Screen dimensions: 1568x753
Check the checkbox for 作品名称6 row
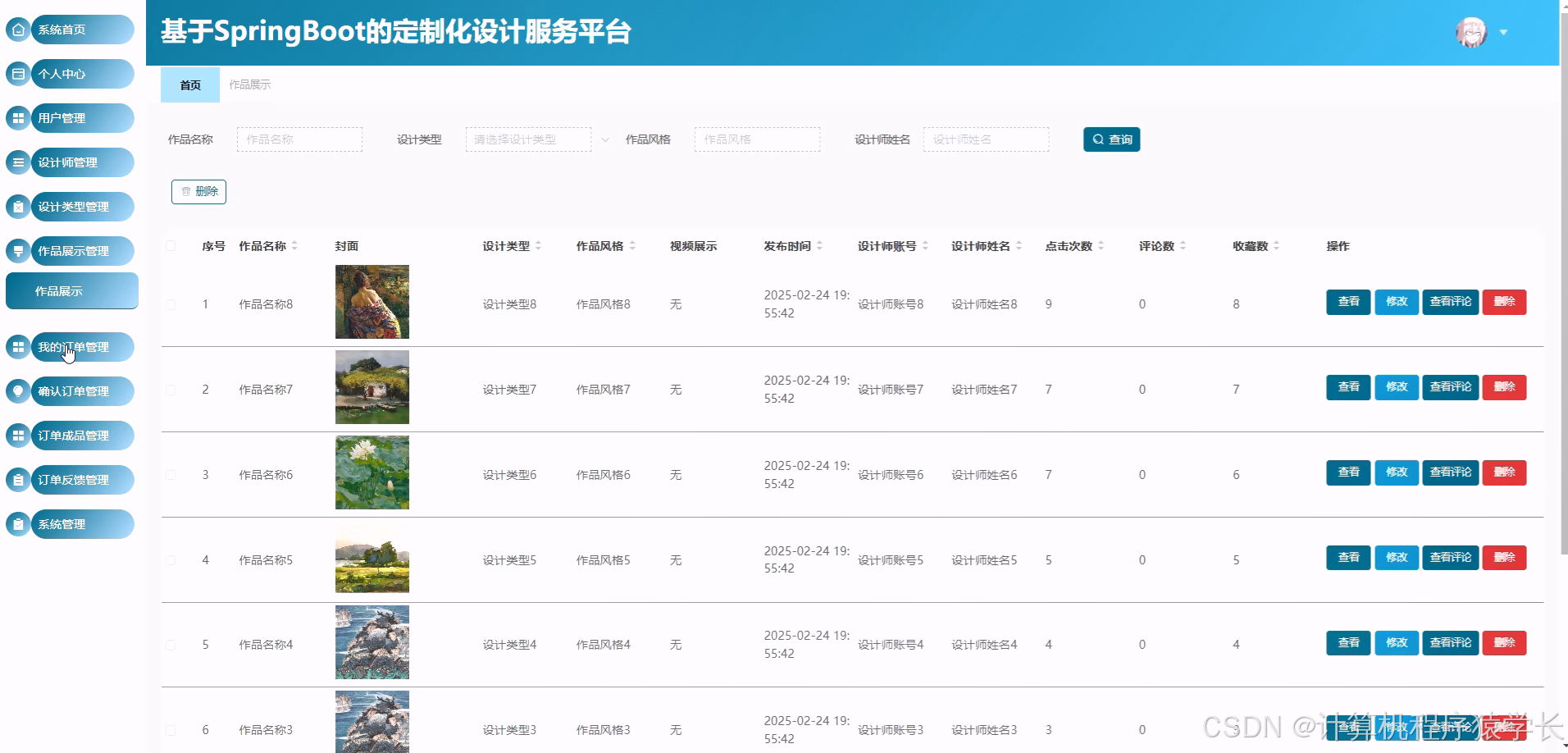click(x=171, y=474)
